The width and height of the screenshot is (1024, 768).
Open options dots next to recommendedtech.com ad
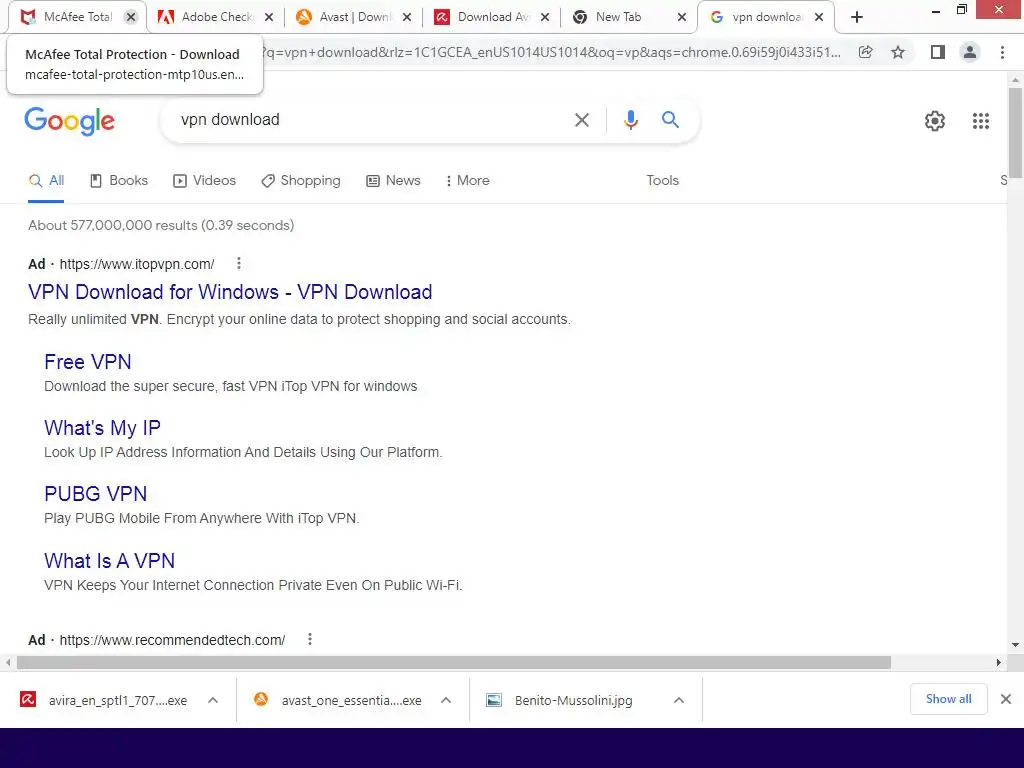pos(310,639)
